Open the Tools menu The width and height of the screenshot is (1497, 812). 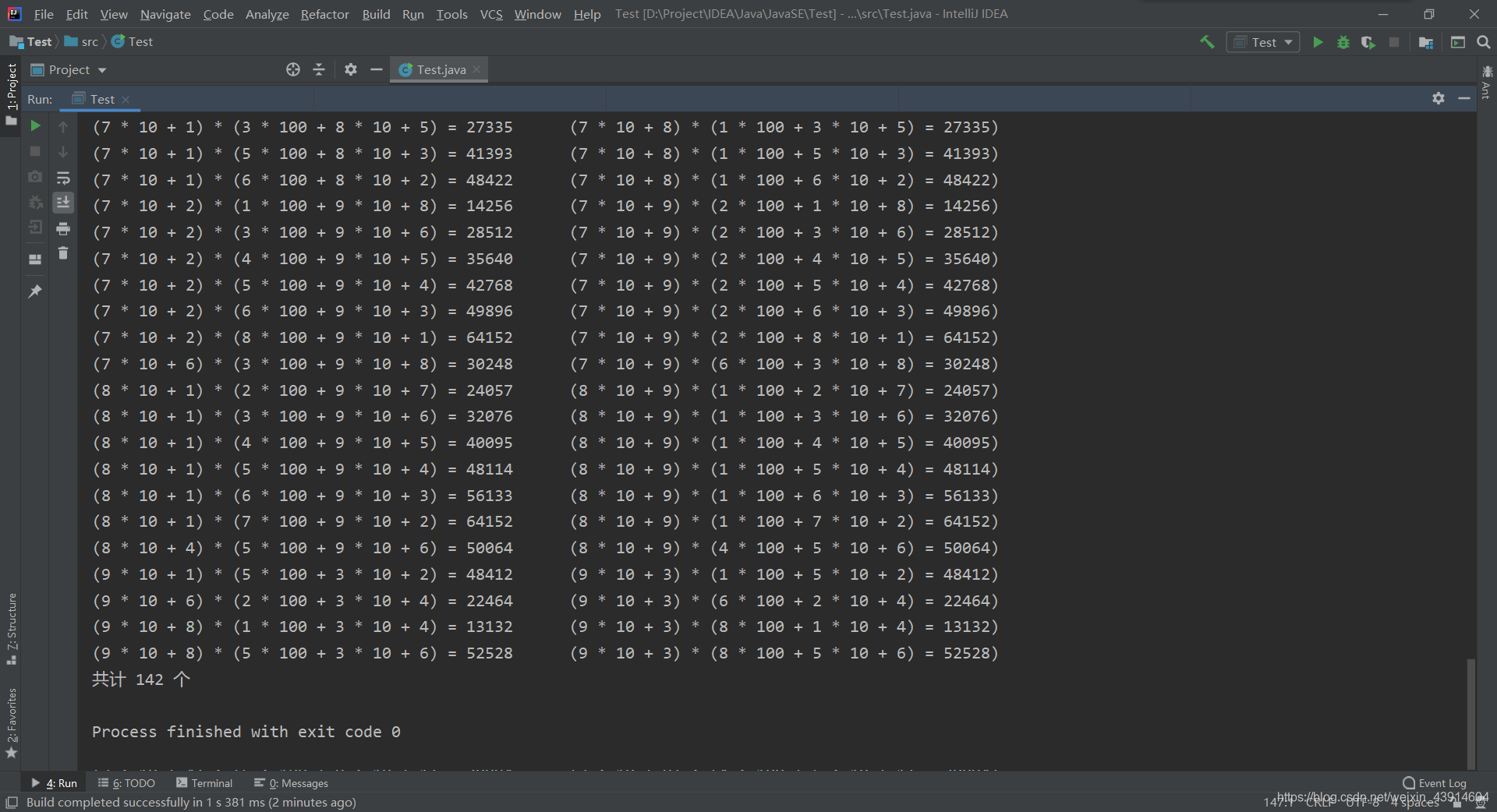click(451, 14)
